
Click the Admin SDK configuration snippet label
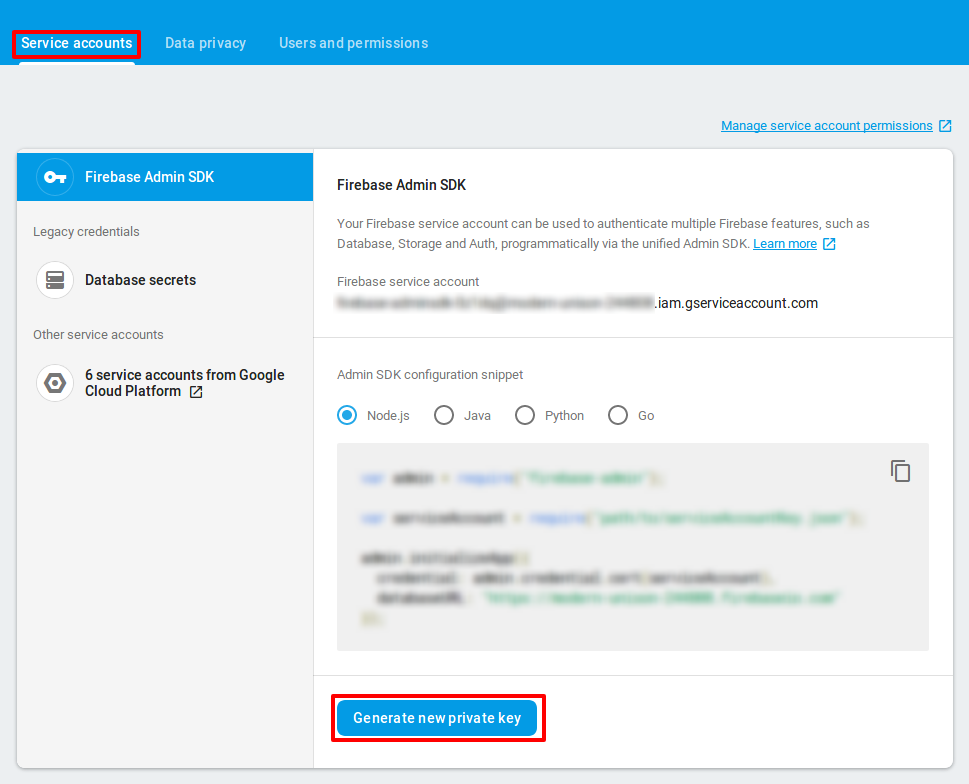[x=430, y=375]
